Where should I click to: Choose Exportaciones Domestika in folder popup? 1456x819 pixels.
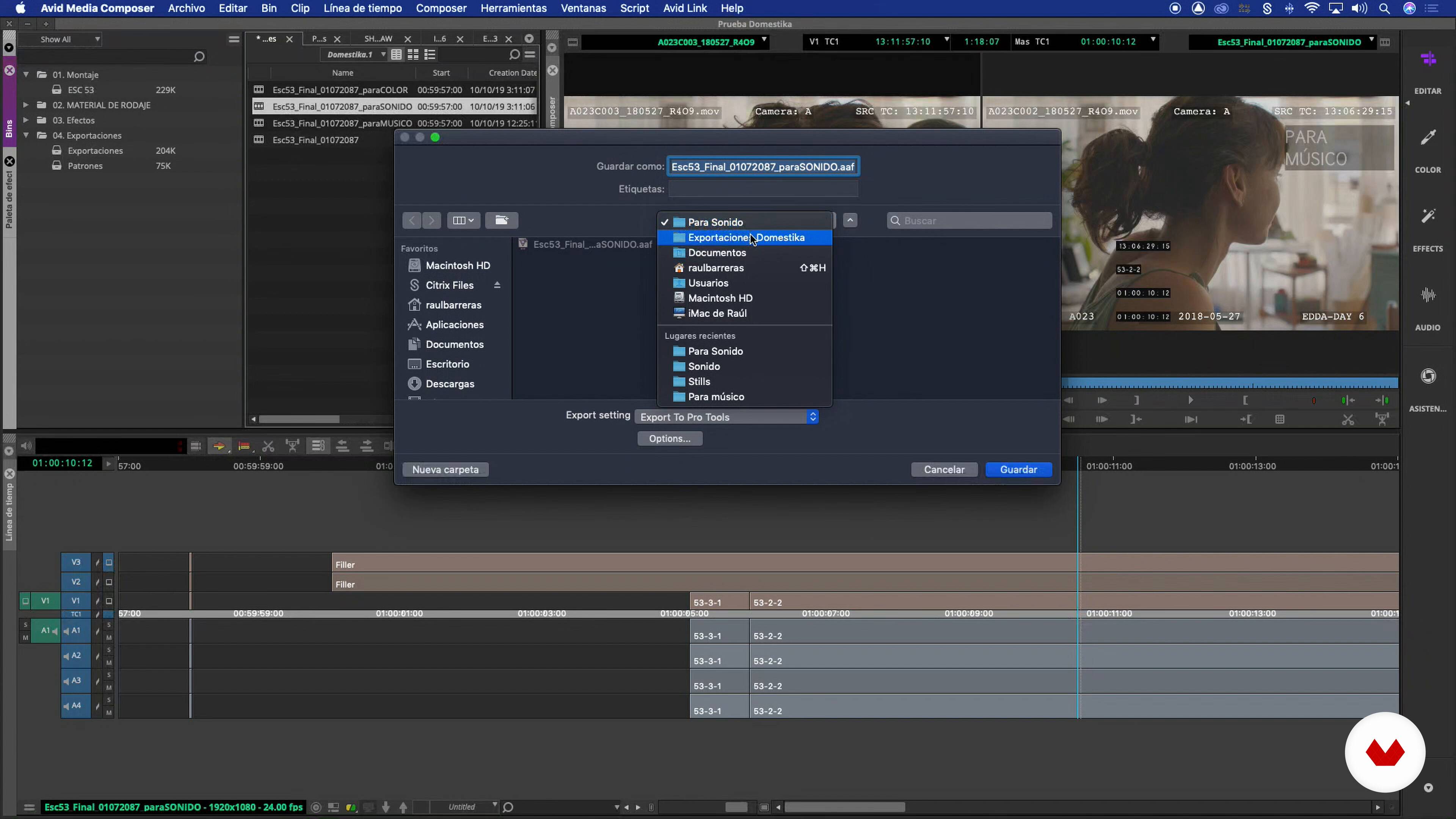(x=744, y=238)
